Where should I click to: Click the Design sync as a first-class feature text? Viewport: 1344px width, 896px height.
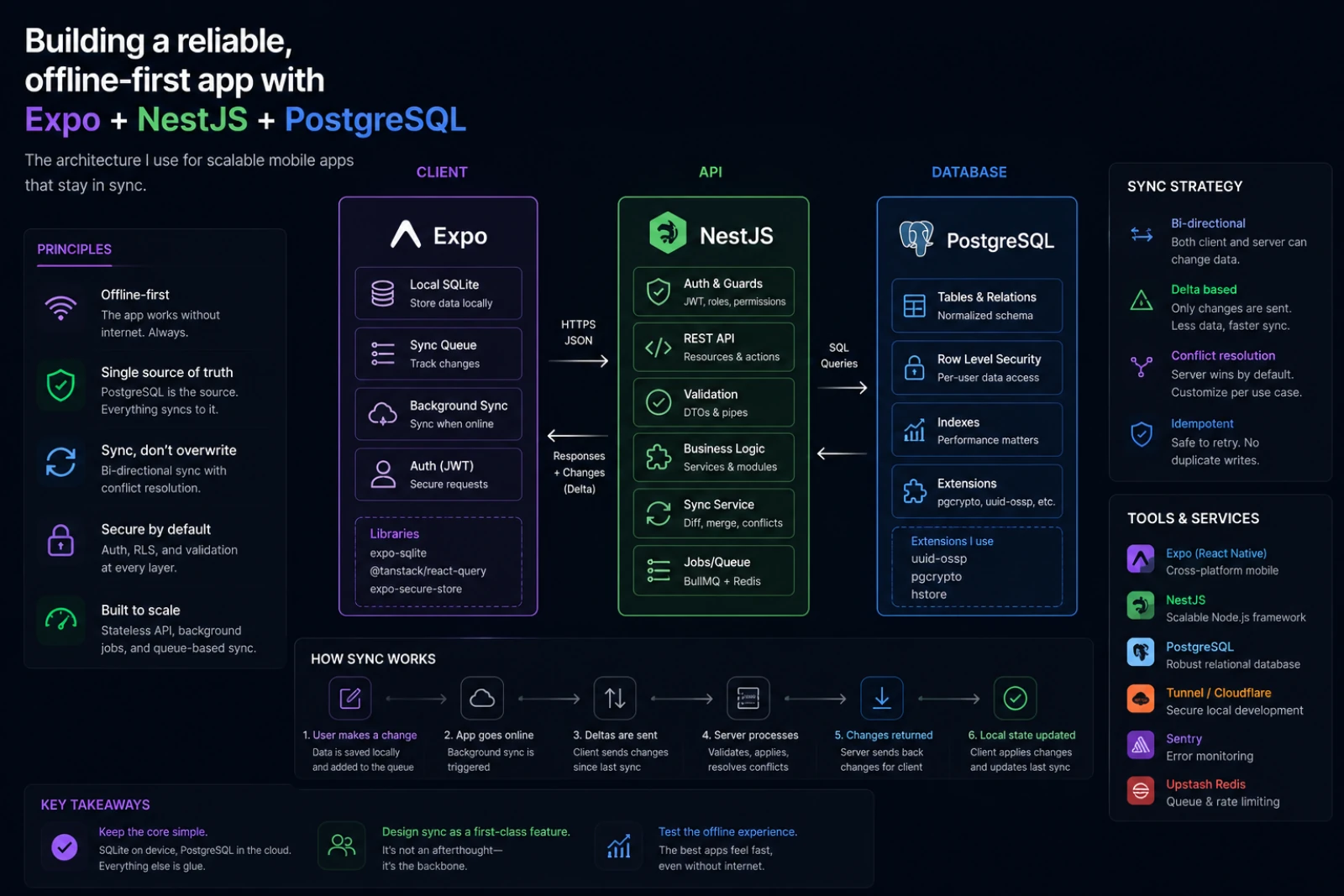click(475, 832)
